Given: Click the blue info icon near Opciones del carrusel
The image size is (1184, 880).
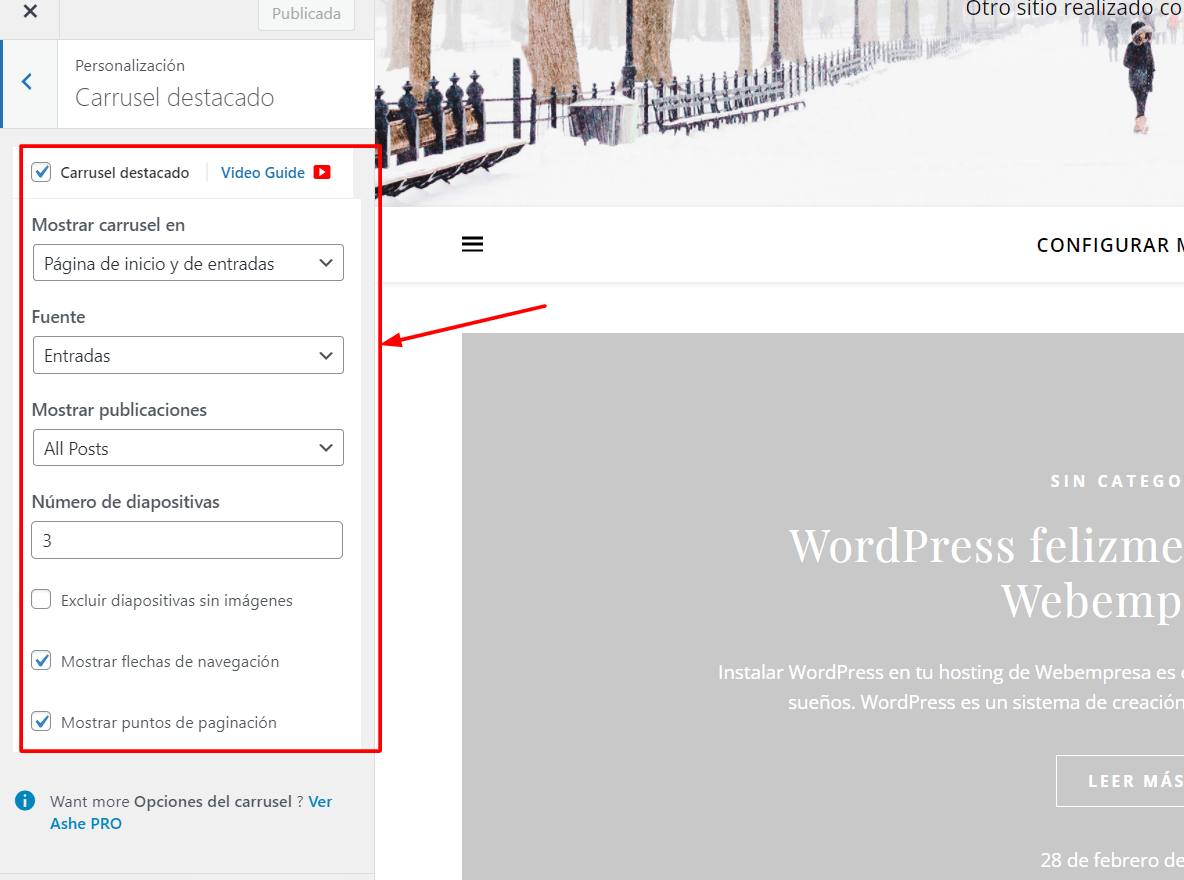Looking at the screenshot, I should point(25,801).
